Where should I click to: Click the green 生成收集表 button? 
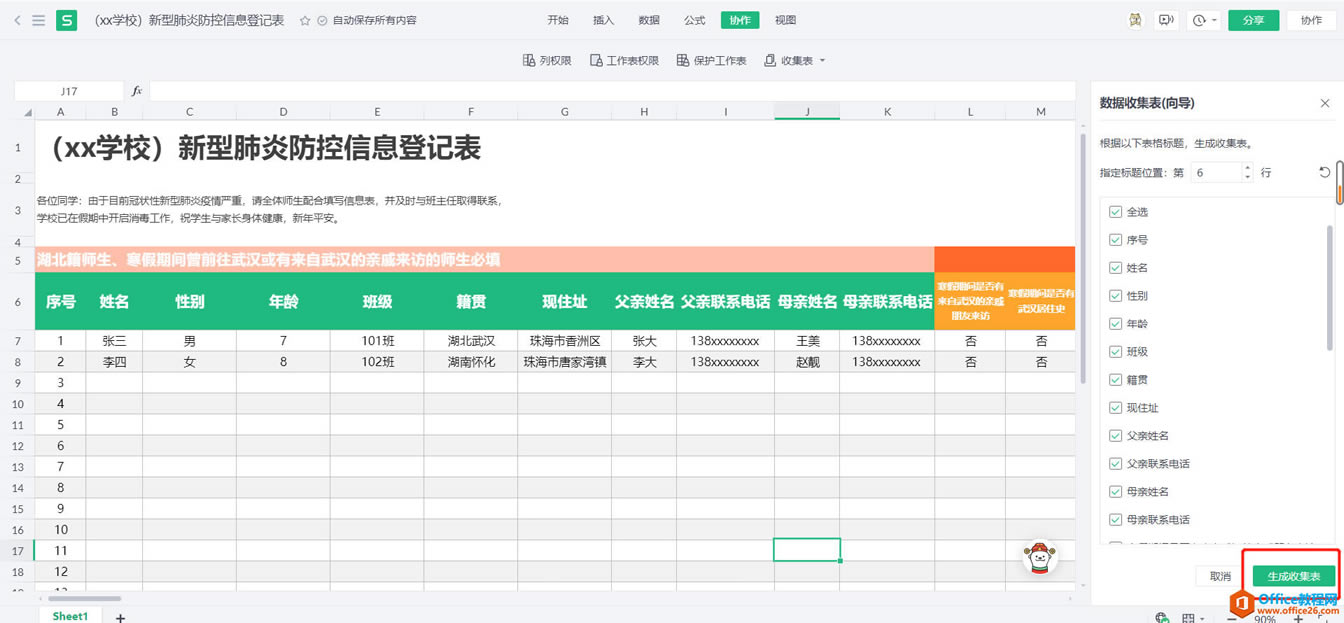pyautogui.click(x=1293, y=577)
